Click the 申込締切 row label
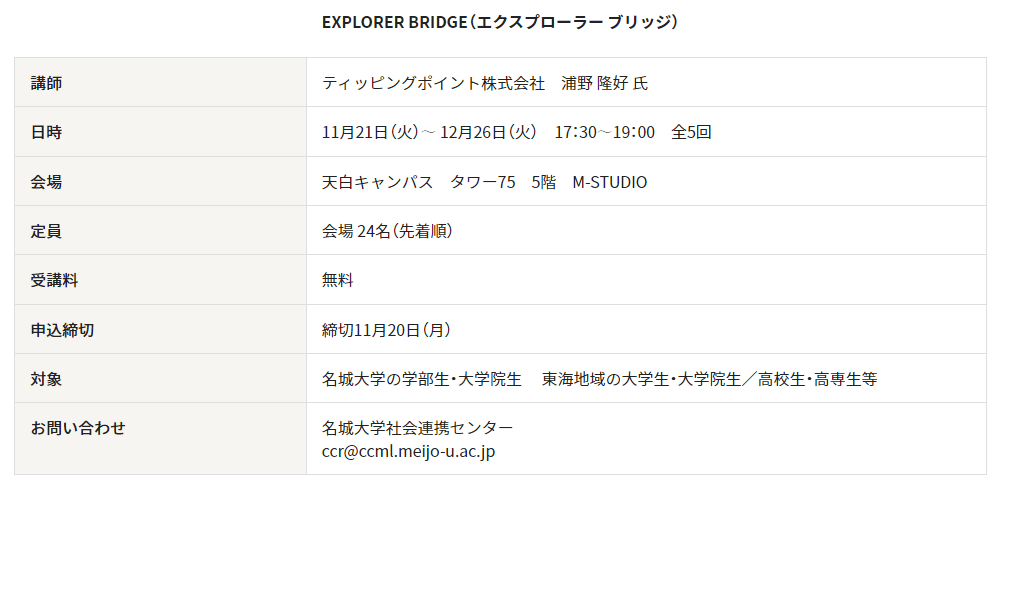Image resolution: width=1010 pixels, height=600 pixels. coord(62,330)
